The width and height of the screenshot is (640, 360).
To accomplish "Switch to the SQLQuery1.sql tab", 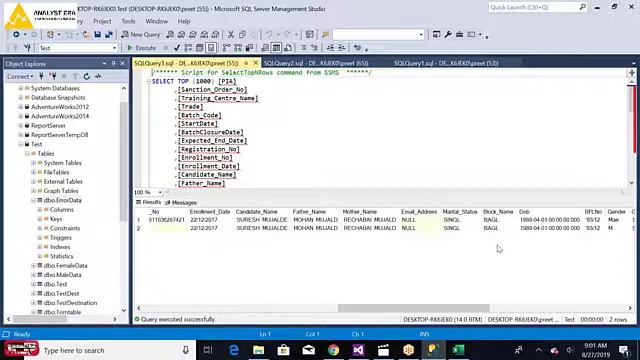I will (x=446, y=63).
